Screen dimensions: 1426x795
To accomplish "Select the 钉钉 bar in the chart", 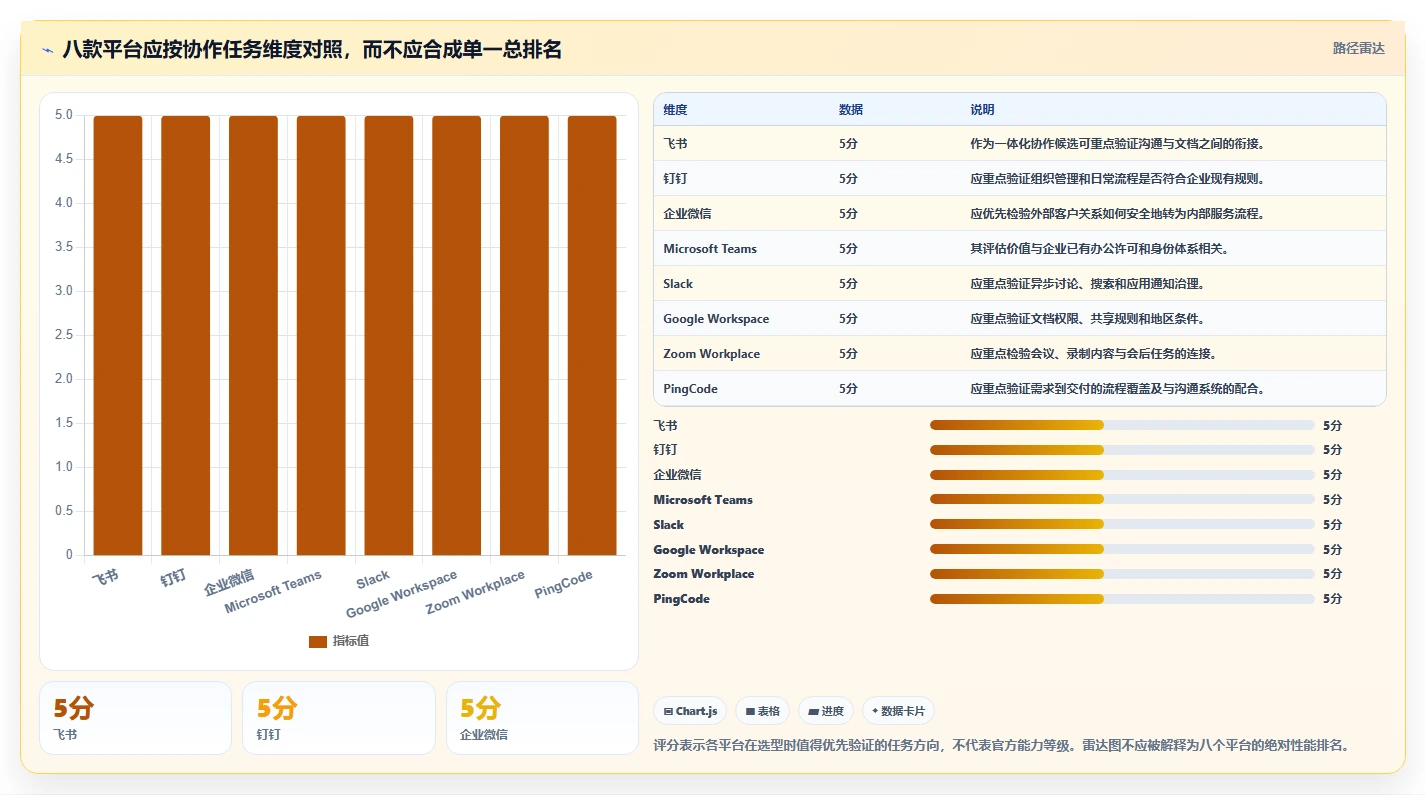I will [x=186, y=335].
